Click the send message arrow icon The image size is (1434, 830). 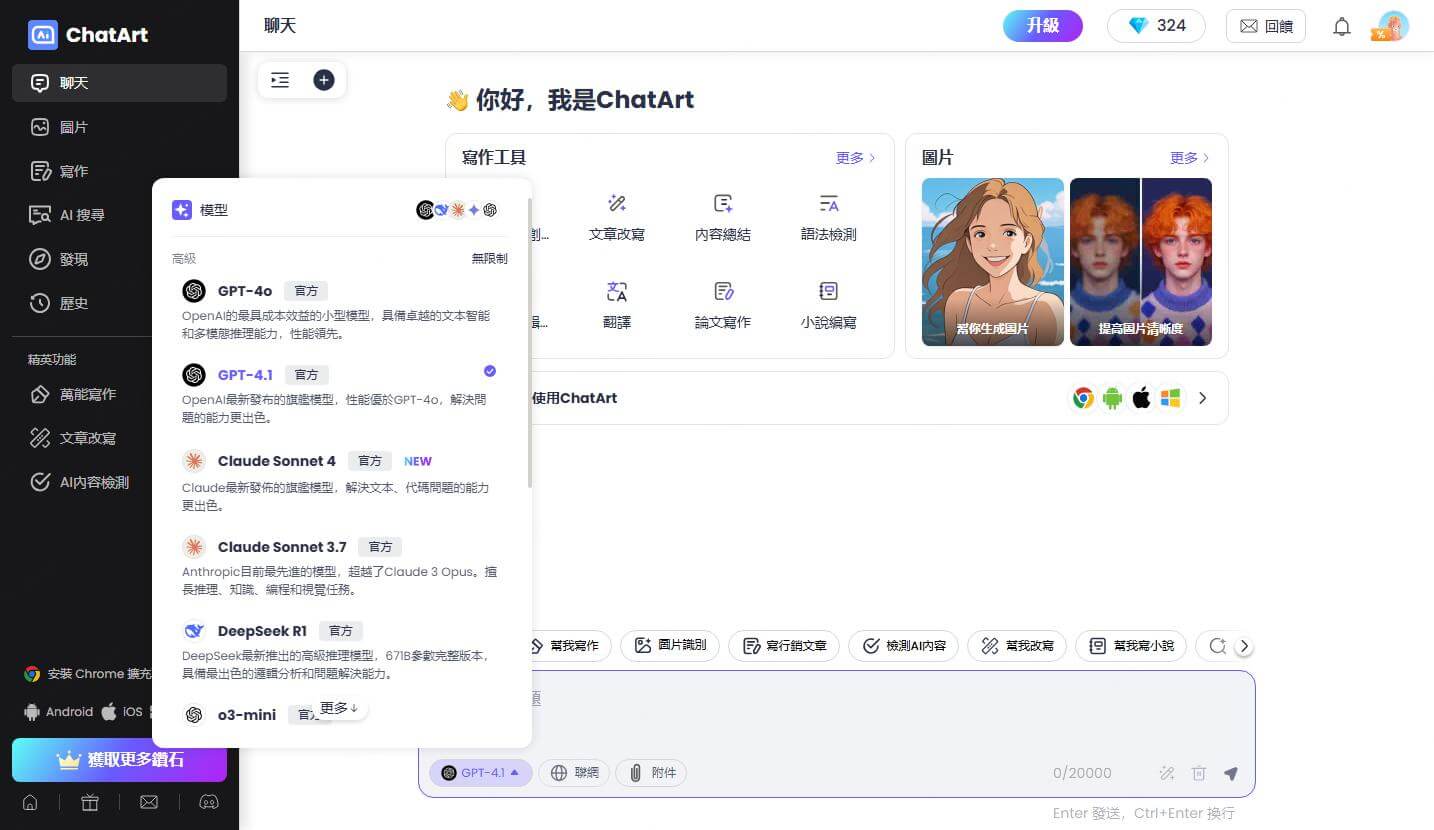1231,773
